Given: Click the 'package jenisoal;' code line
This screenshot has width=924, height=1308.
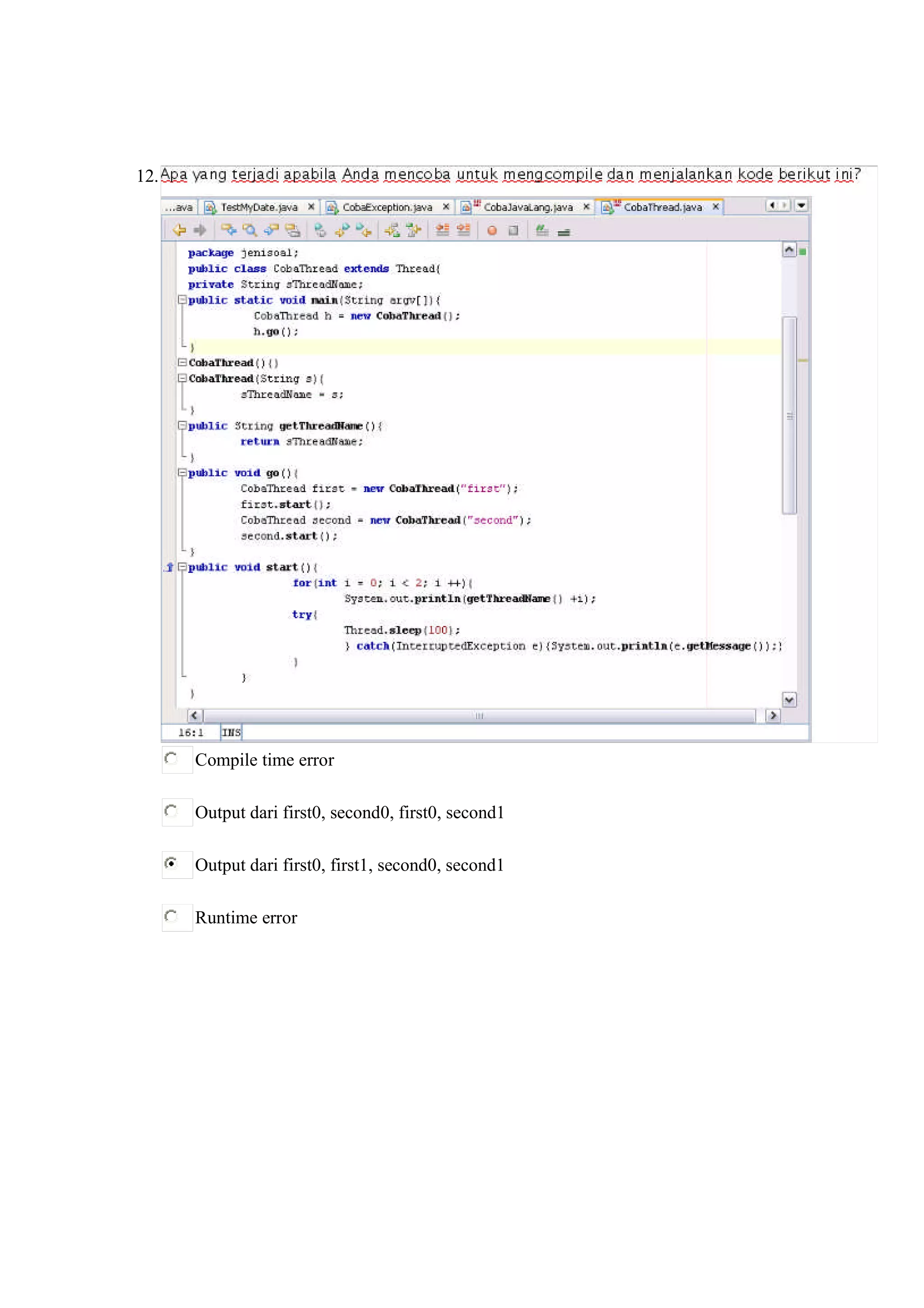Looking at the screenshot, I should [243, 252].
